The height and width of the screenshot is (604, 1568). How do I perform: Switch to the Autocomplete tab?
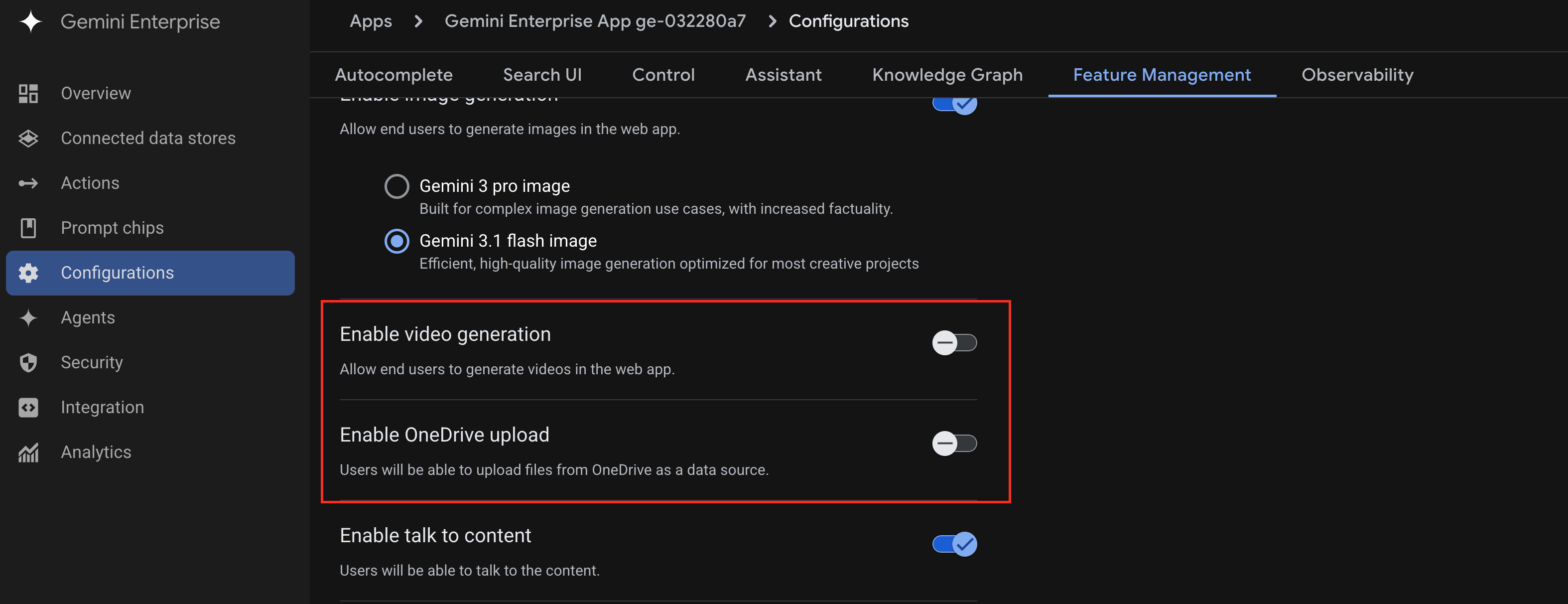click(x=394, y=75)
